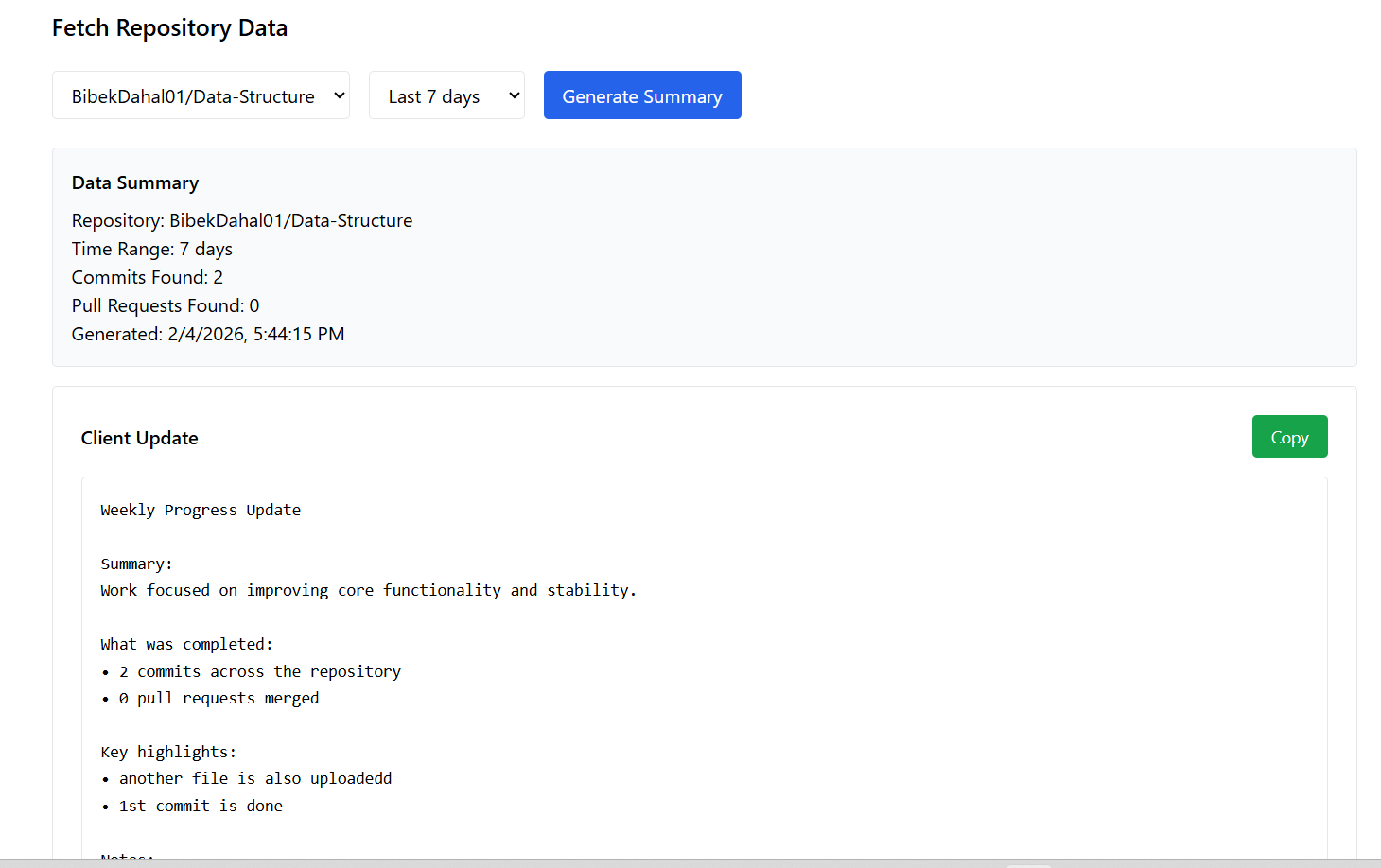Select the summary line about core functionality
This screenshot has height=868, width=1381.
click(368, 589)
